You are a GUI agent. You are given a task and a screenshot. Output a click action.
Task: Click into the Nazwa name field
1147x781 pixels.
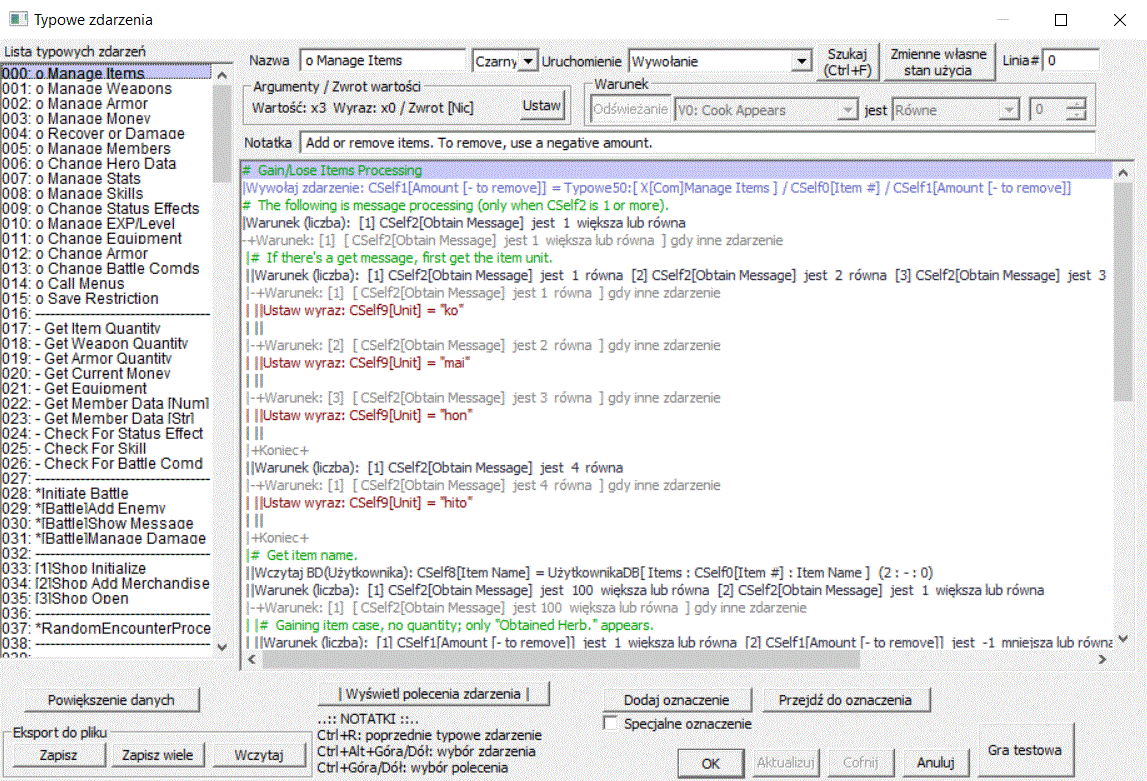[x=382, y=61]
